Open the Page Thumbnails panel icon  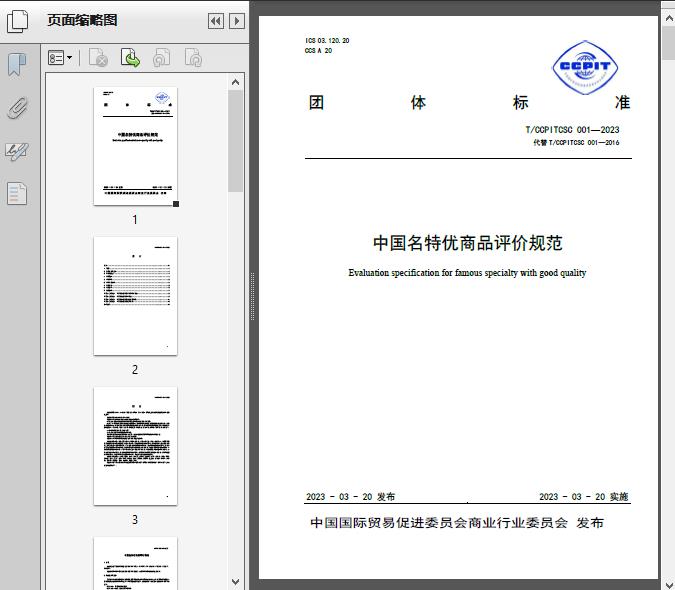pos(18,21)
